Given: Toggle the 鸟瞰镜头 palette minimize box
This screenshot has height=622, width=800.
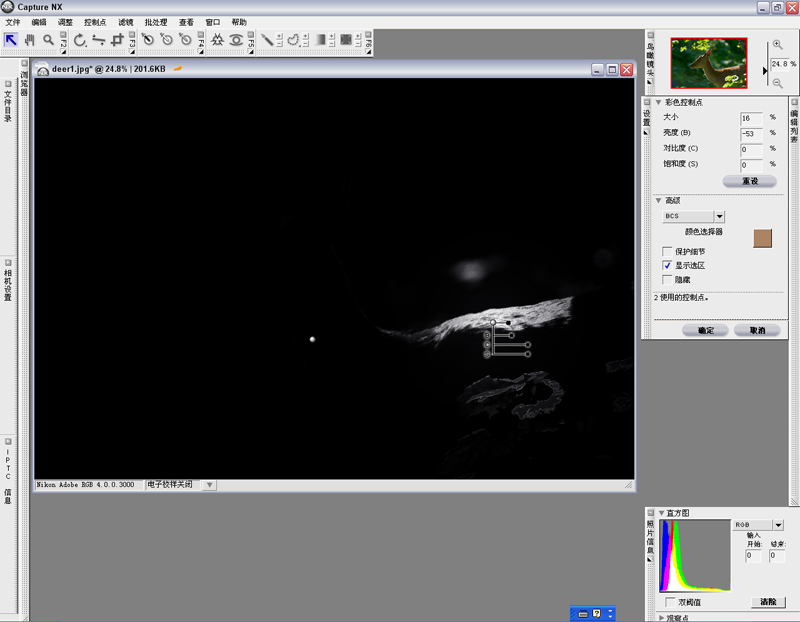Looking at the screenshot, I should 651,35.
